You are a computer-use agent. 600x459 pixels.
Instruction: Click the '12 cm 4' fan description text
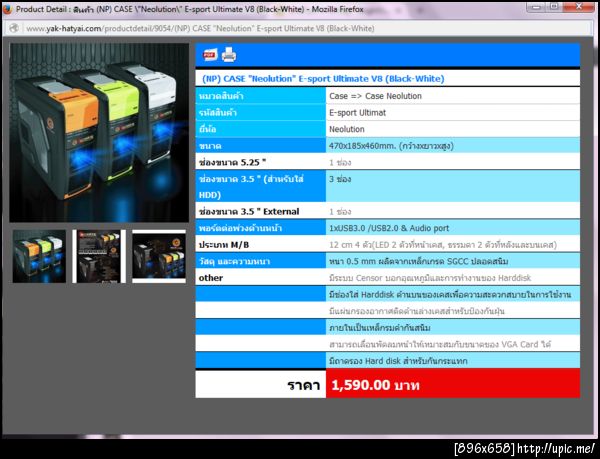pos(443,245)
